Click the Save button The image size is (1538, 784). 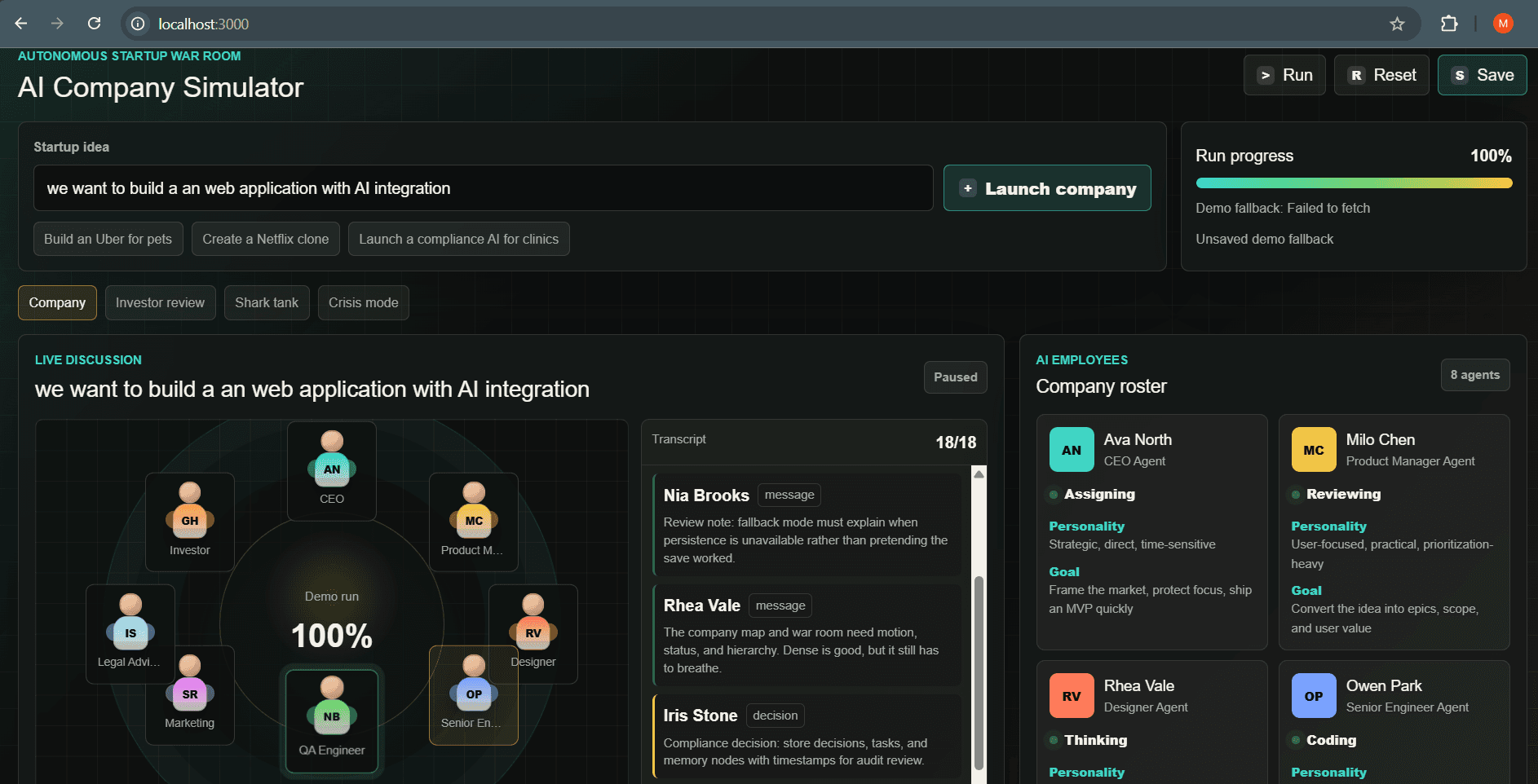tap(1482, 75)
